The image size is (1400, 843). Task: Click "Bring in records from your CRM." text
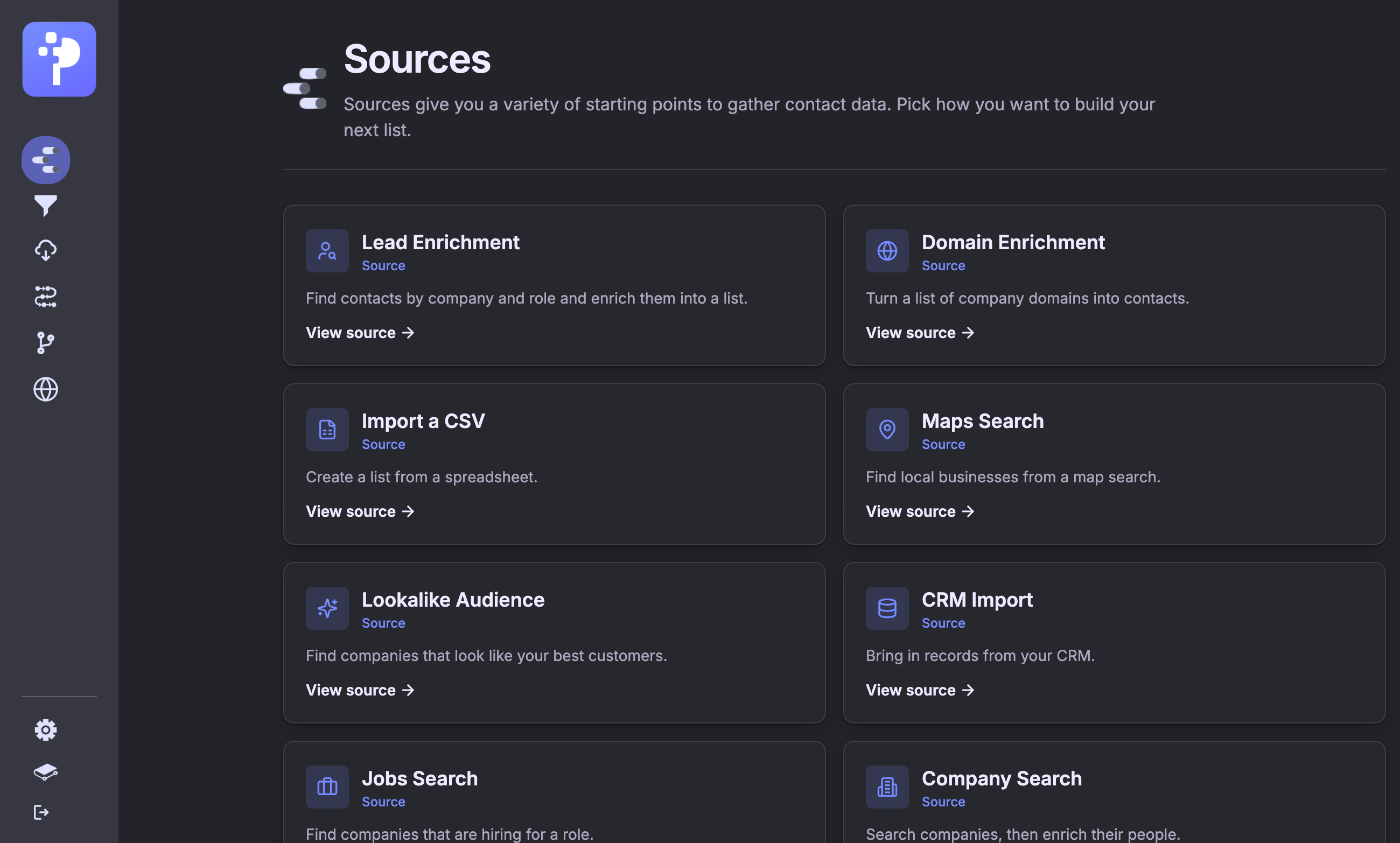tap(980, 656)
